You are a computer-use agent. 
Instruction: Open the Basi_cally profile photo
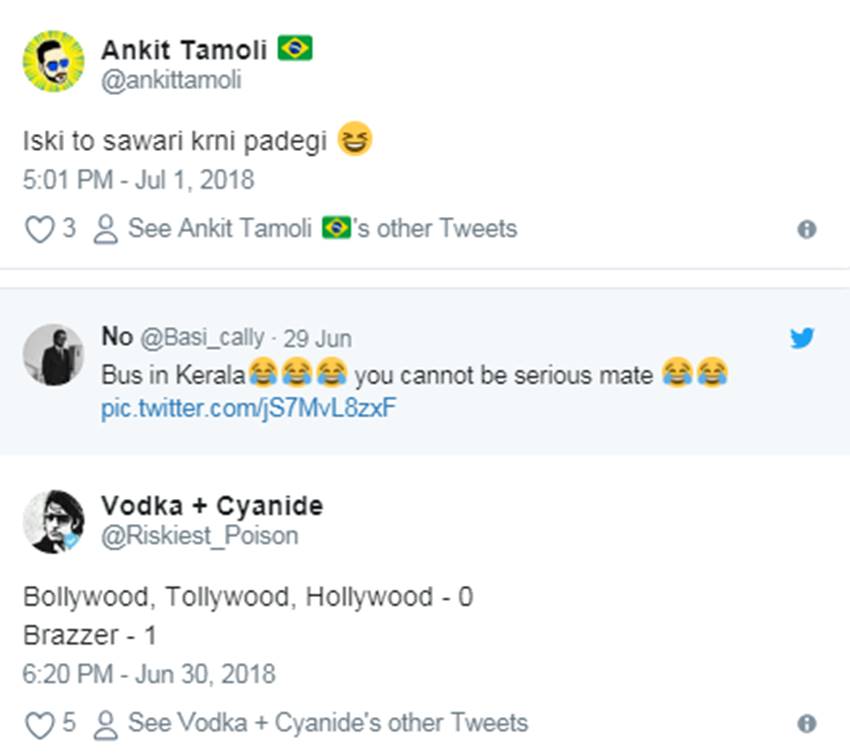point(53,355)
